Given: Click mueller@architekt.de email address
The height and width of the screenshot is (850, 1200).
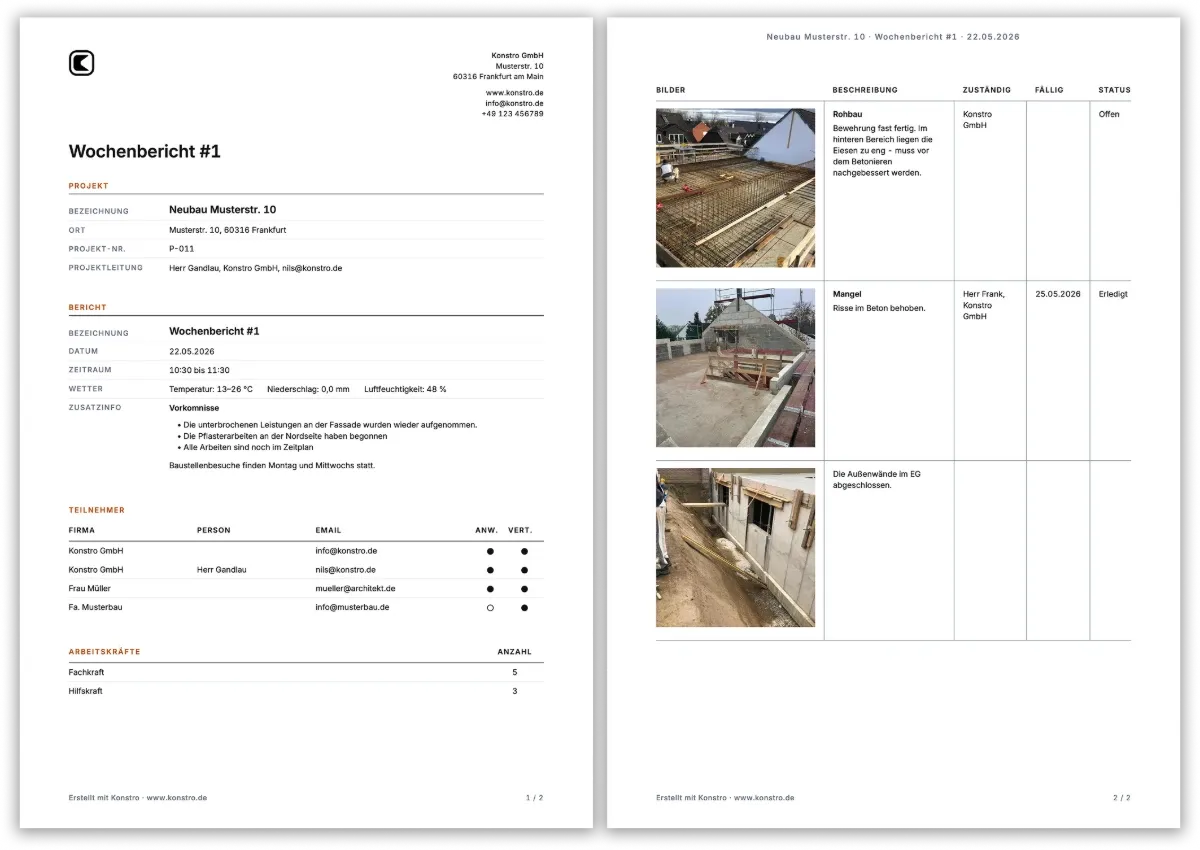Looking at the screenshot, I should click(355, 589).
